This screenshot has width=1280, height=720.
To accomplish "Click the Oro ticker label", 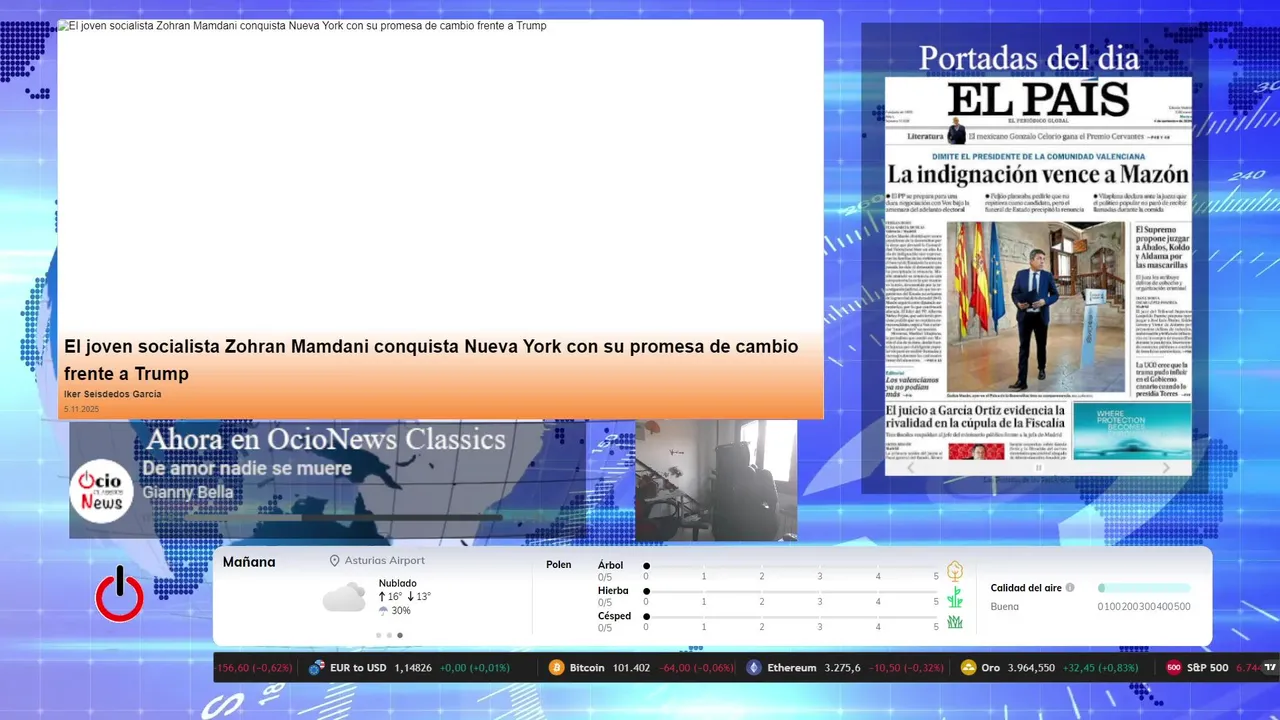I will pyautogui.click(x=990, y=667).
